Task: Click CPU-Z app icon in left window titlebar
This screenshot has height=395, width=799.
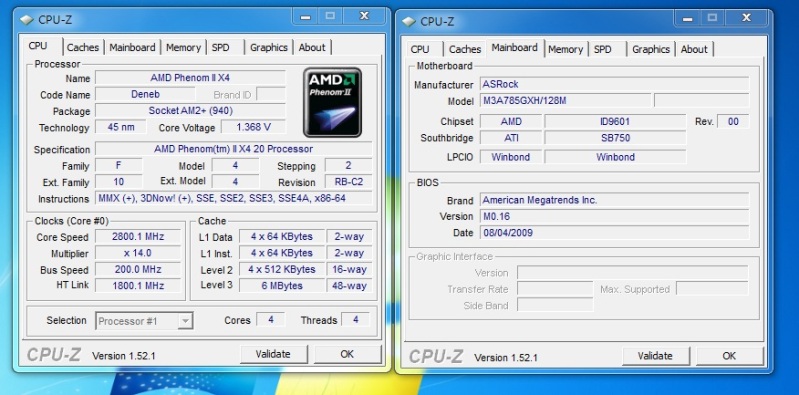Action: point(26,19)
